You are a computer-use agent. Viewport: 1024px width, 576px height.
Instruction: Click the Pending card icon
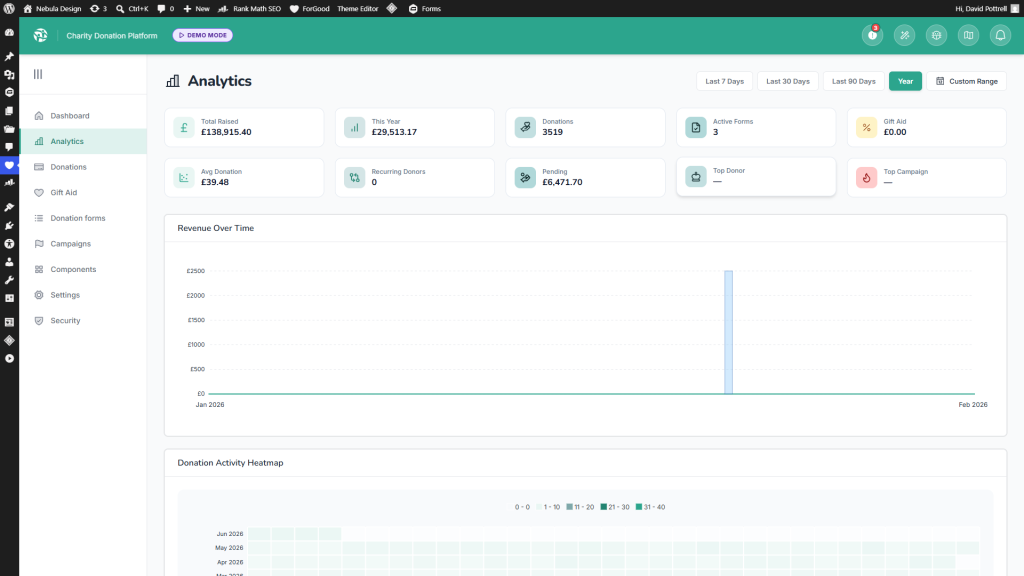click(525, 177)
